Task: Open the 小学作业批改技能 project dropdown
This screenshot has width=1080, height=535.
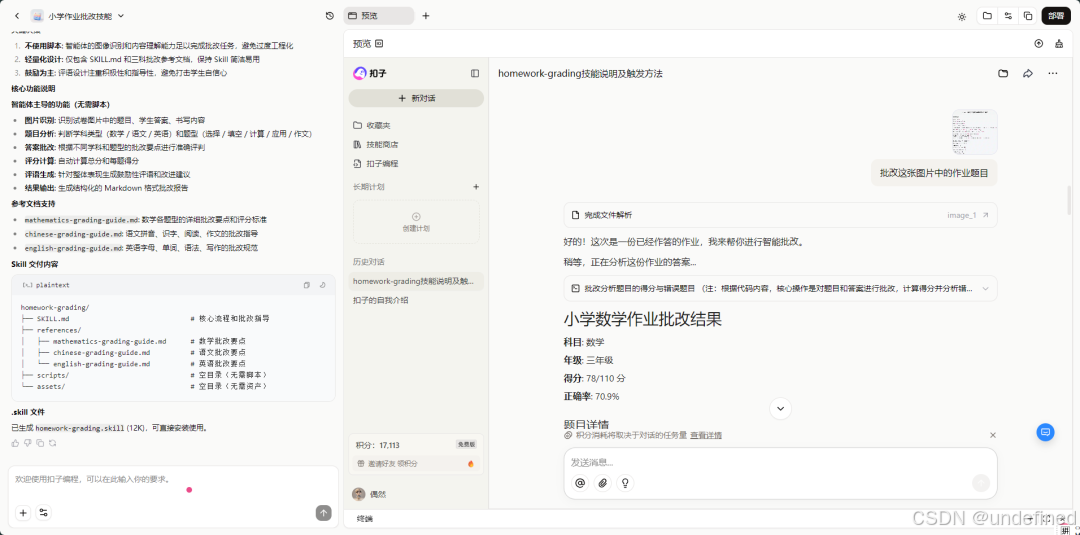Action: point(79,16)
